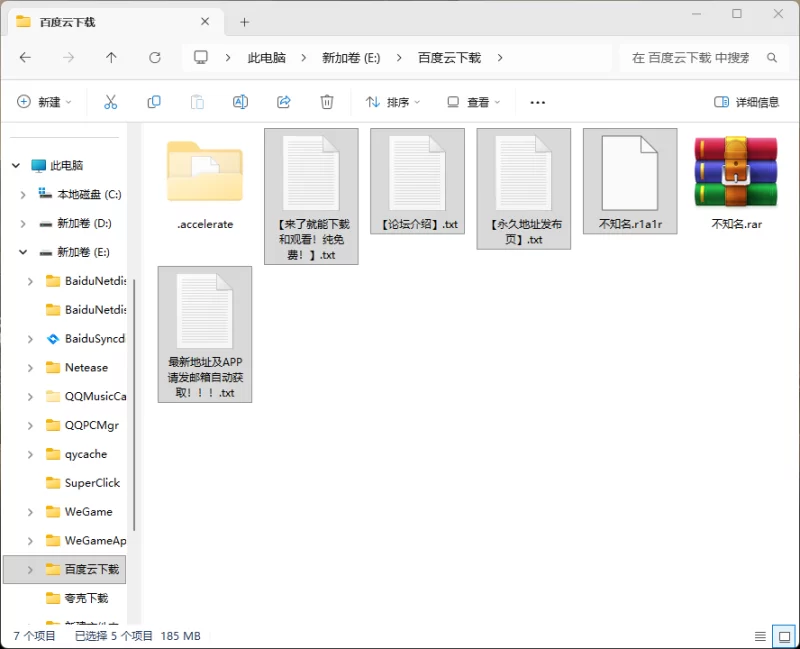Click the Delete trash can icon
This screenshot has height=649, width=800.
click(326, 102)
